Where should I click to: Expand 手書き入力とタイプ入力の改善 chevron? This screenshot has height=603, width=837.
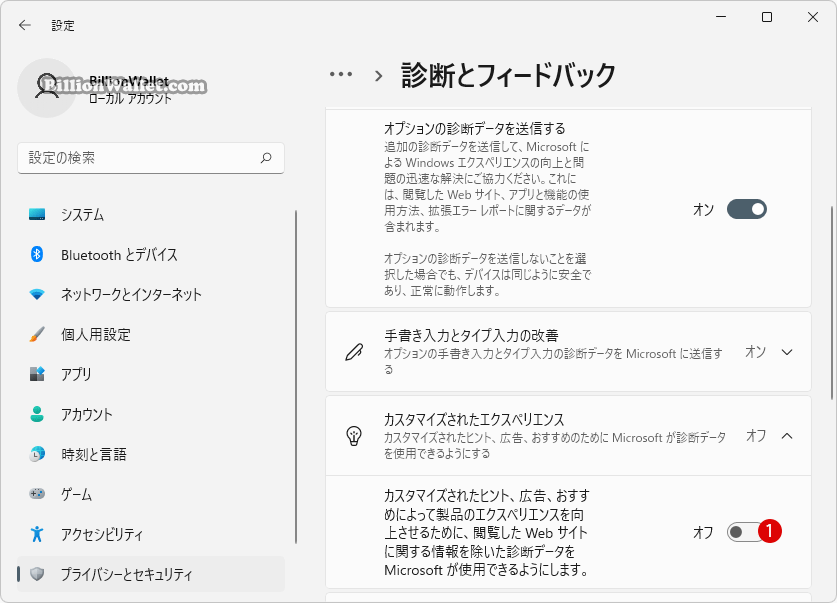[787, 352]
